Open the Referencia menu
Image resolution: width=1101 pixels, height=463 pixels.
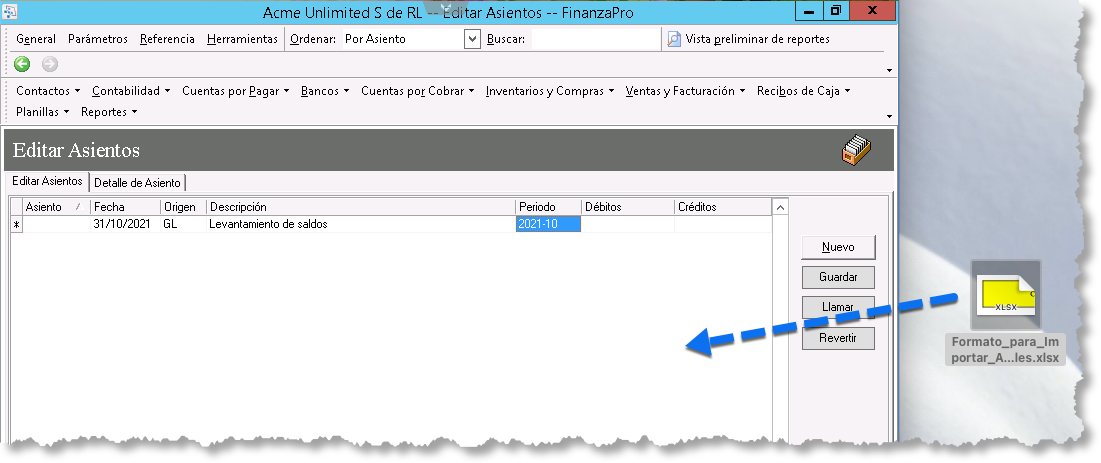coord(167,39)
